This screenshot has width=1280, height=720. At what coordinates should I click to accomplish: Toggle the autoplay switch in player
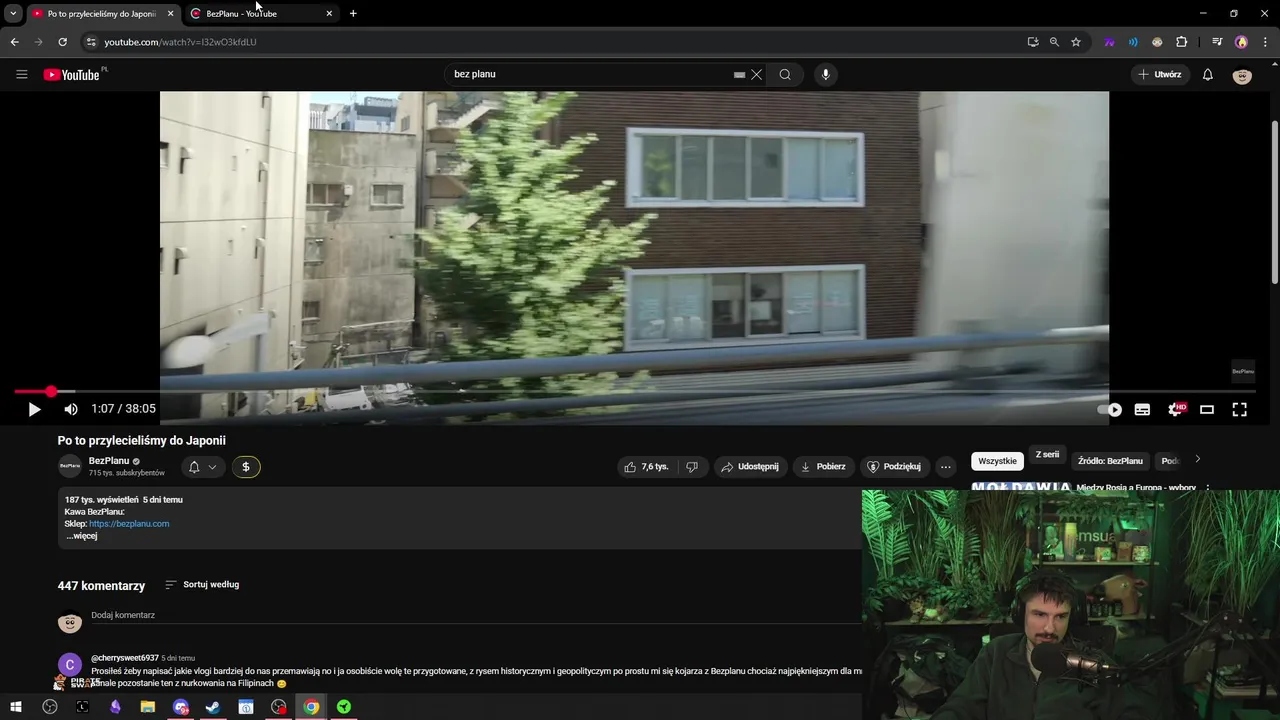[1110, 409]
